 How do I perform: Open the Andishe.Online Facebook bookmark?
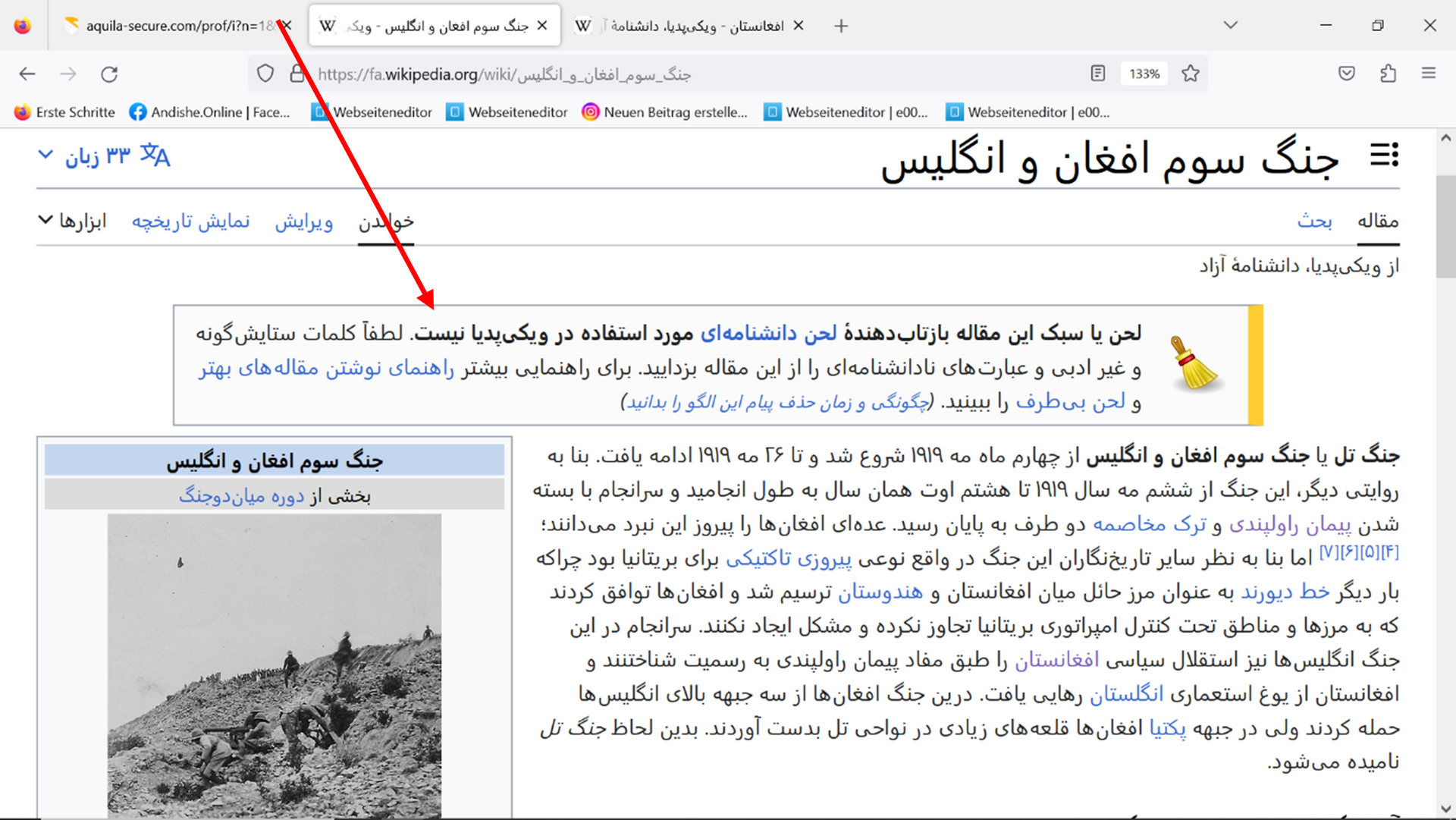[x=210, y=112]
